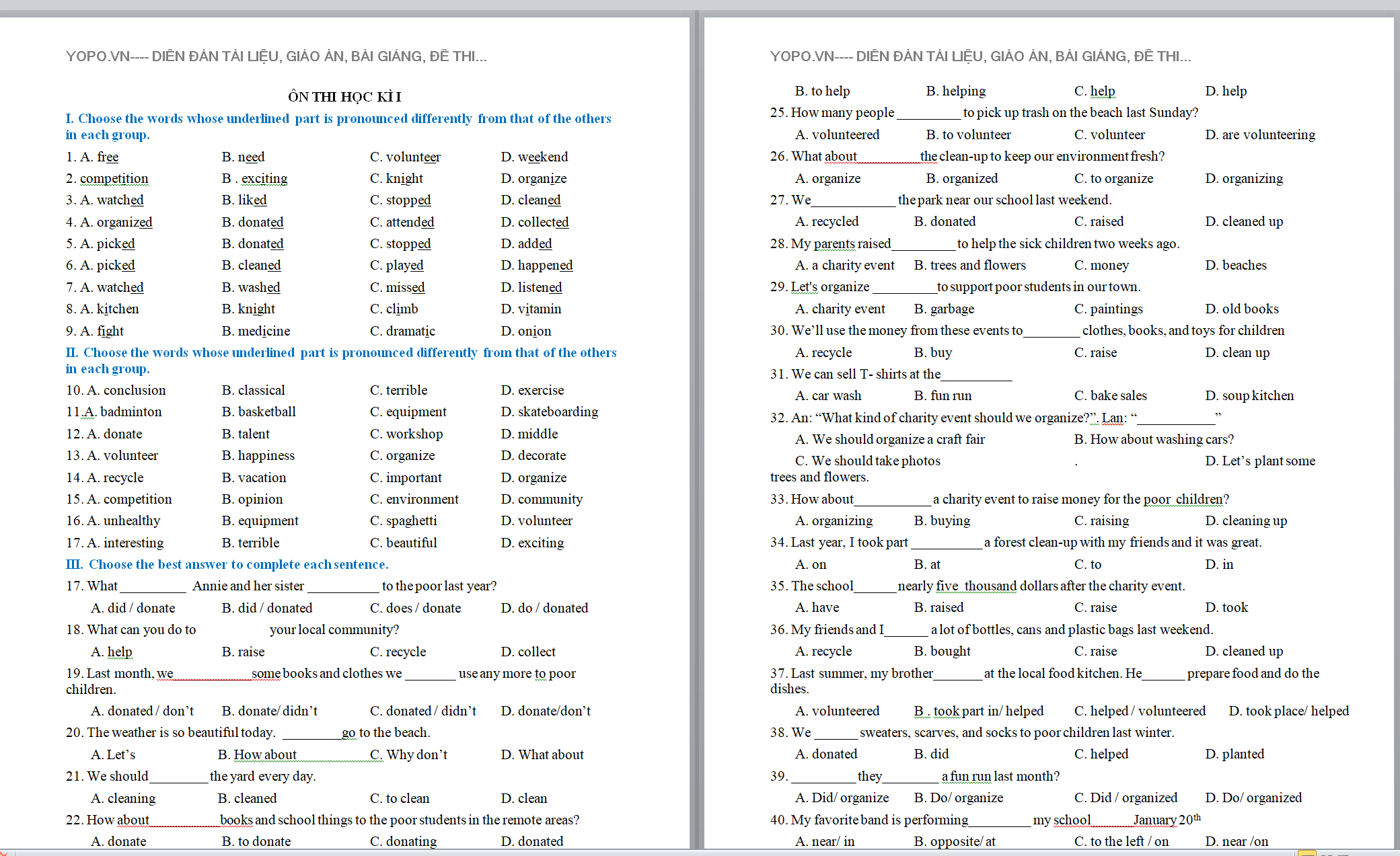Click 'B. trees and flowers' answer
This screenshot has width=1400, height=856.
[969, 265]
